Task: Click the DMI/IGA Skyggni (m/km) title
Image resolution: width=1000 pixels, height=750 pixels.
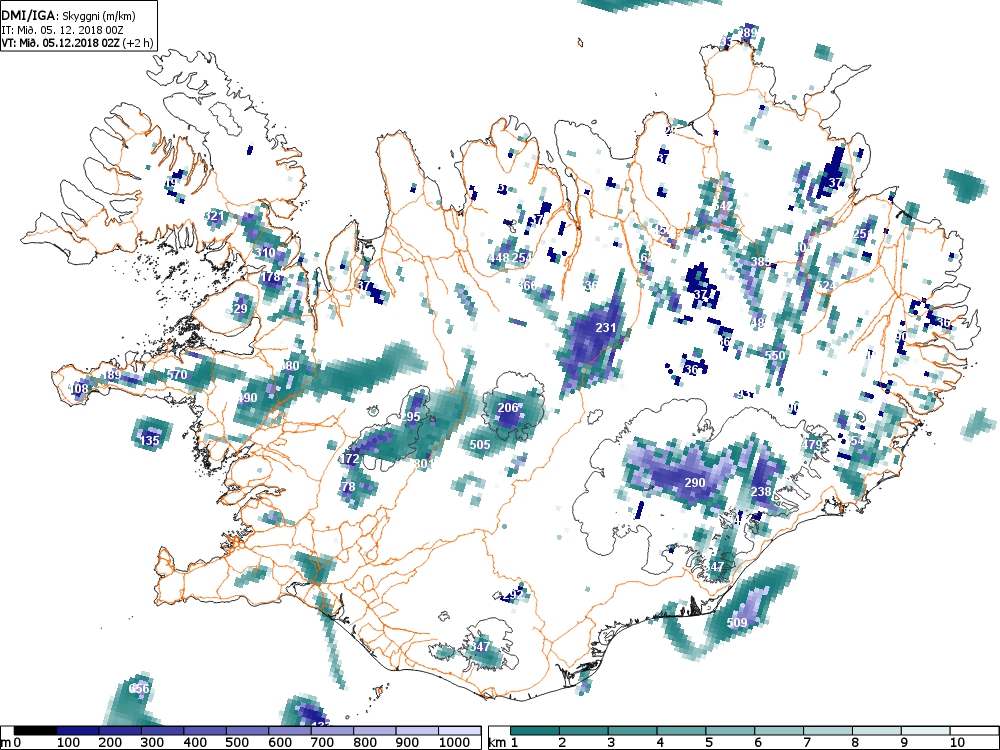Action: (x=68, y=16)
